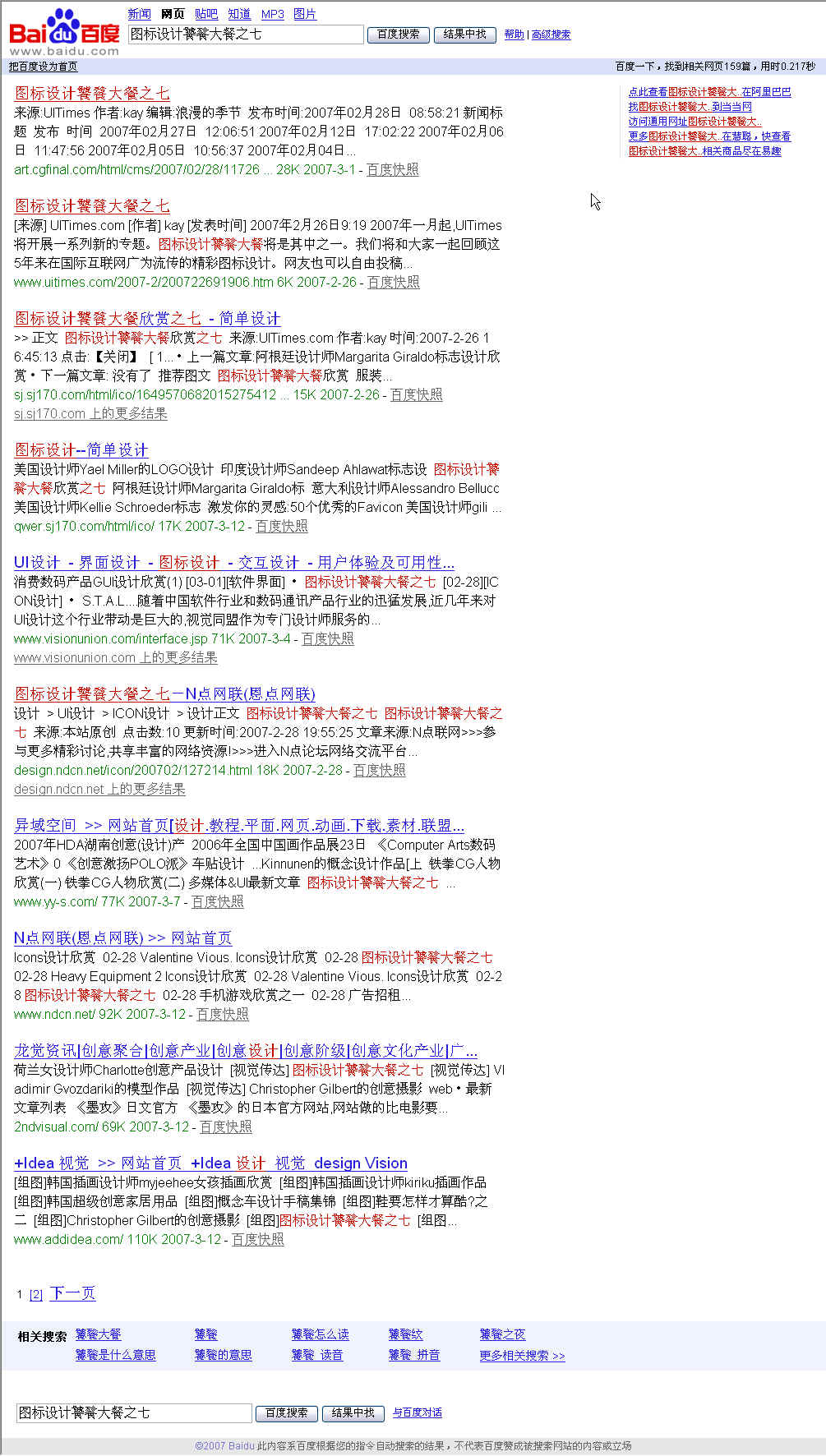826x1456 pixels.
Task: Click sidebar ad 在慧聪，快查看
Action: coord(709,136)
